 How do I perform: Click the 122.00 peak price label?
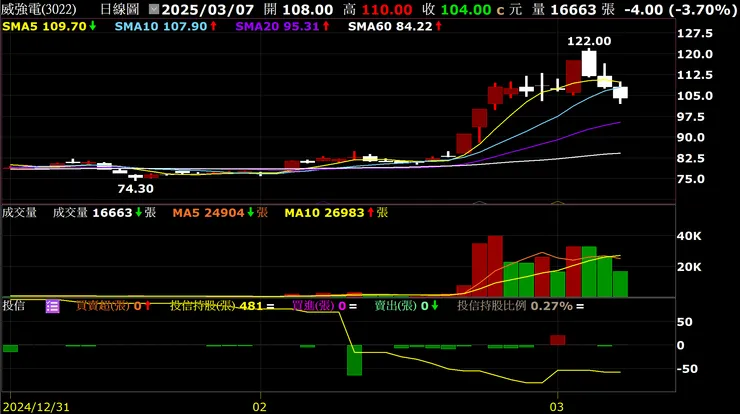[589, 42]
